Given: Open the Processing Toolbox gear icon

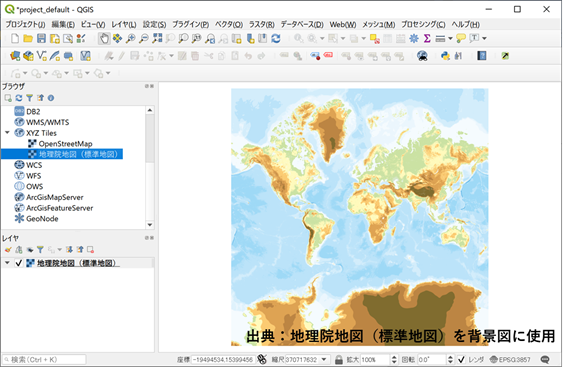Looking at the screenshot, I should click(414, 38).
